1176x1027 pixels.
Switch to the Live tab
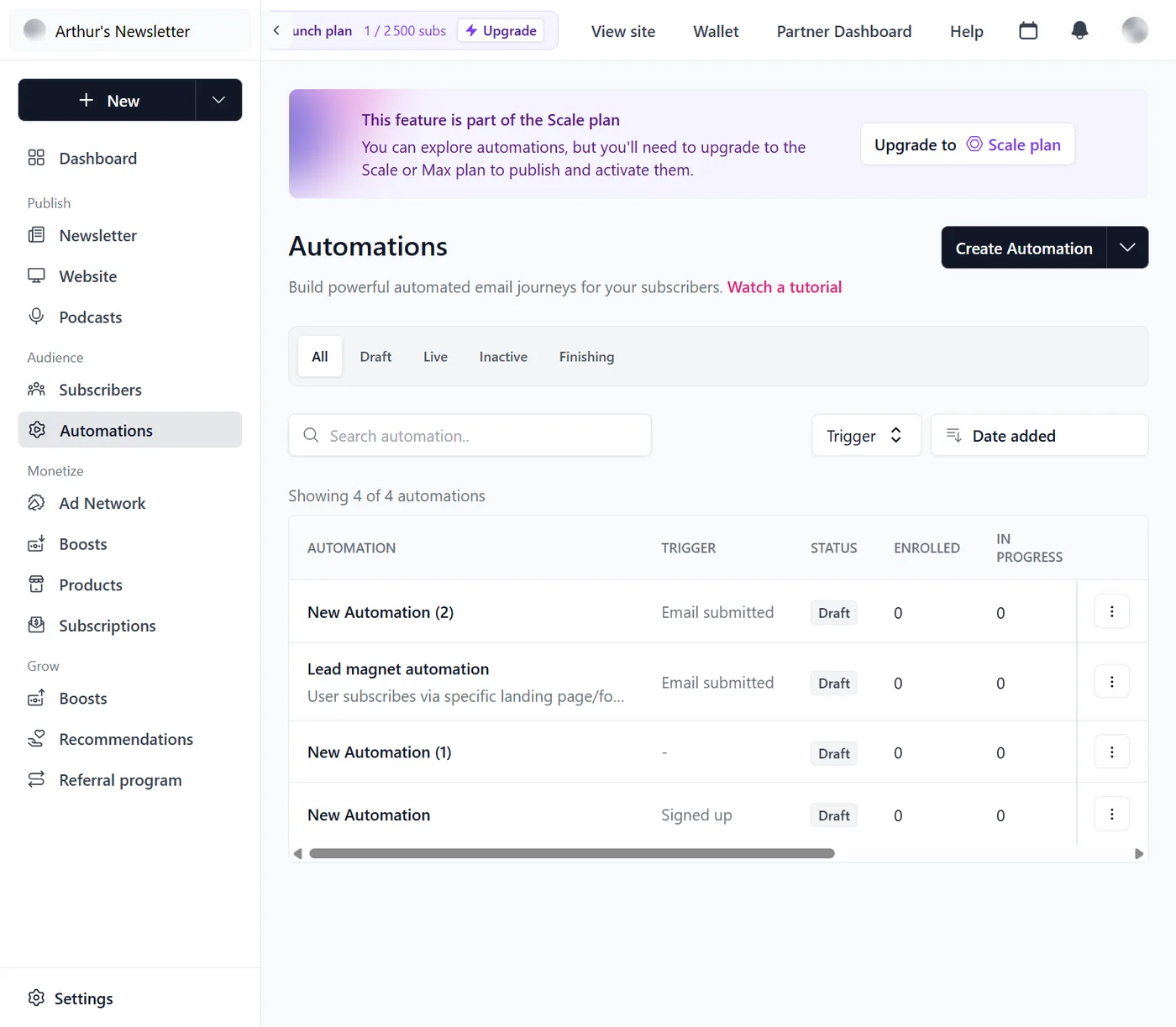(x=435, y=356)
